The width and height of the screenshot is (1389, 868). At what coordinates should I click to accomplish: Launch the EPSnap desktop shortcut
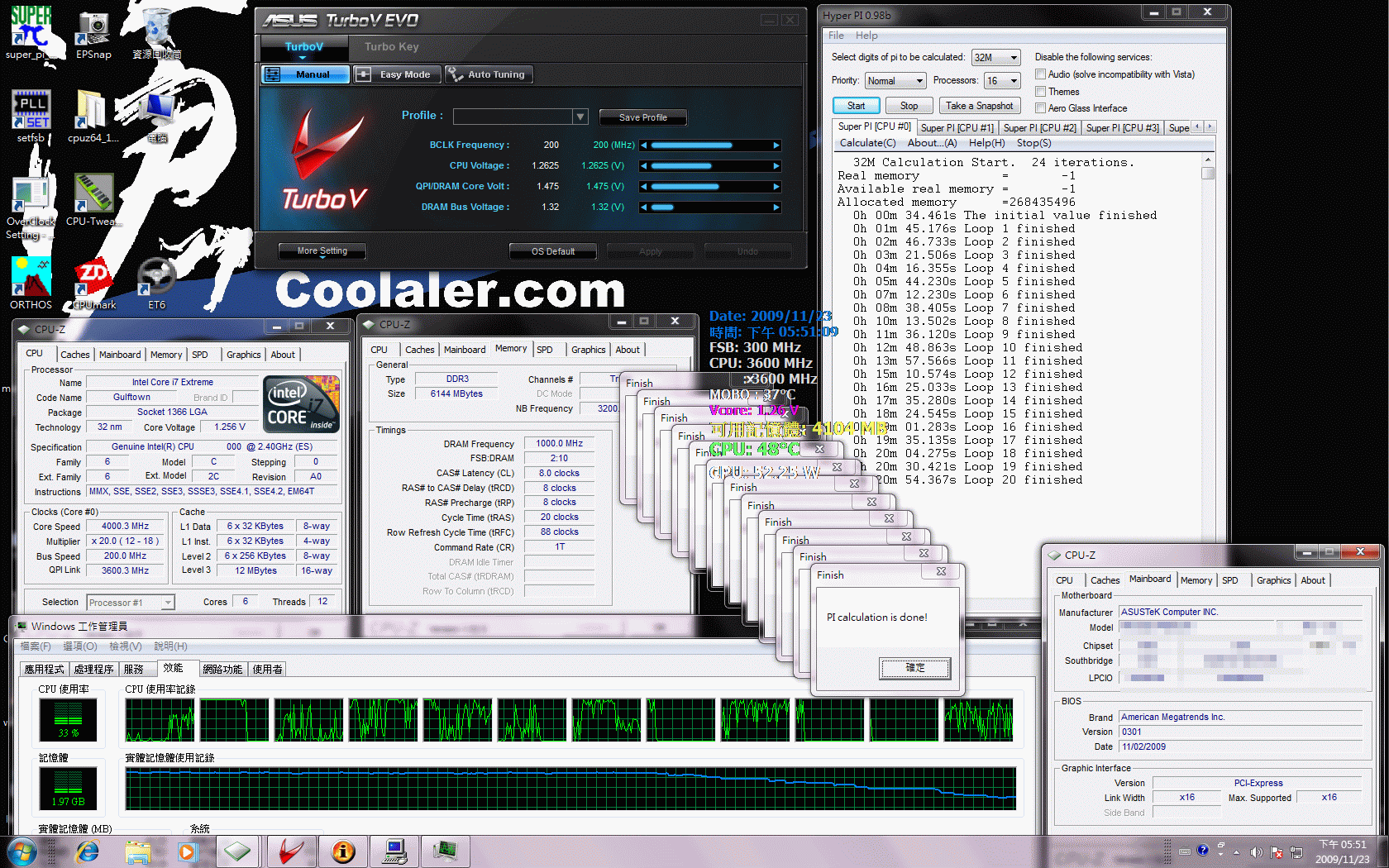(x=93, y=33)
